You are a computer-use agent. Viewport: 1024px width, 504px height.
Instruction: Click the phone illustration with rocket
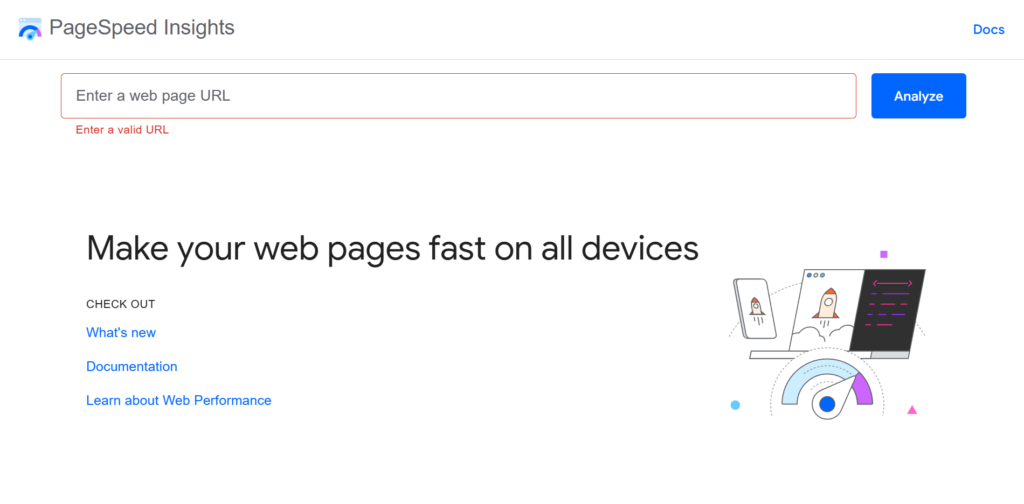click(757, 311)
